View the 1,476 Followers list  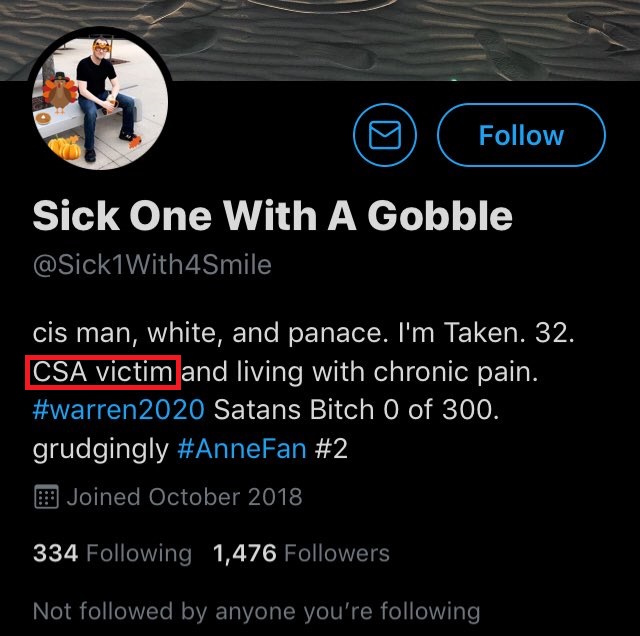coord(301,553)
